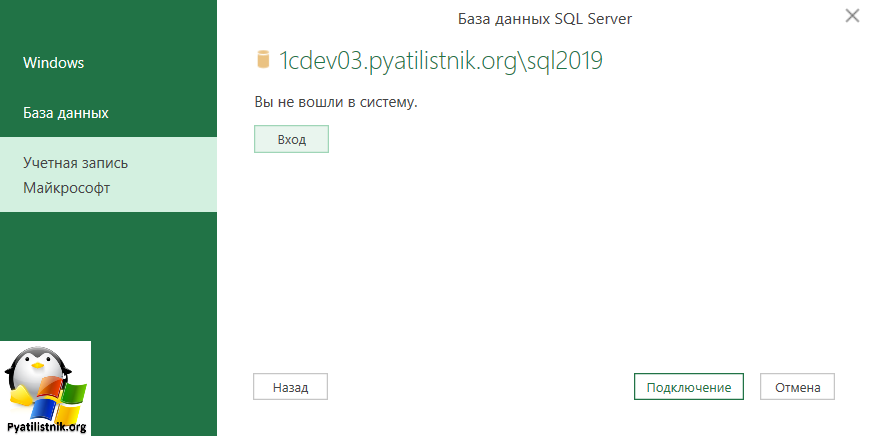Go back with the Назад button
The height and width of the screenshot is (436, 873).
click(x=290, y=387)
